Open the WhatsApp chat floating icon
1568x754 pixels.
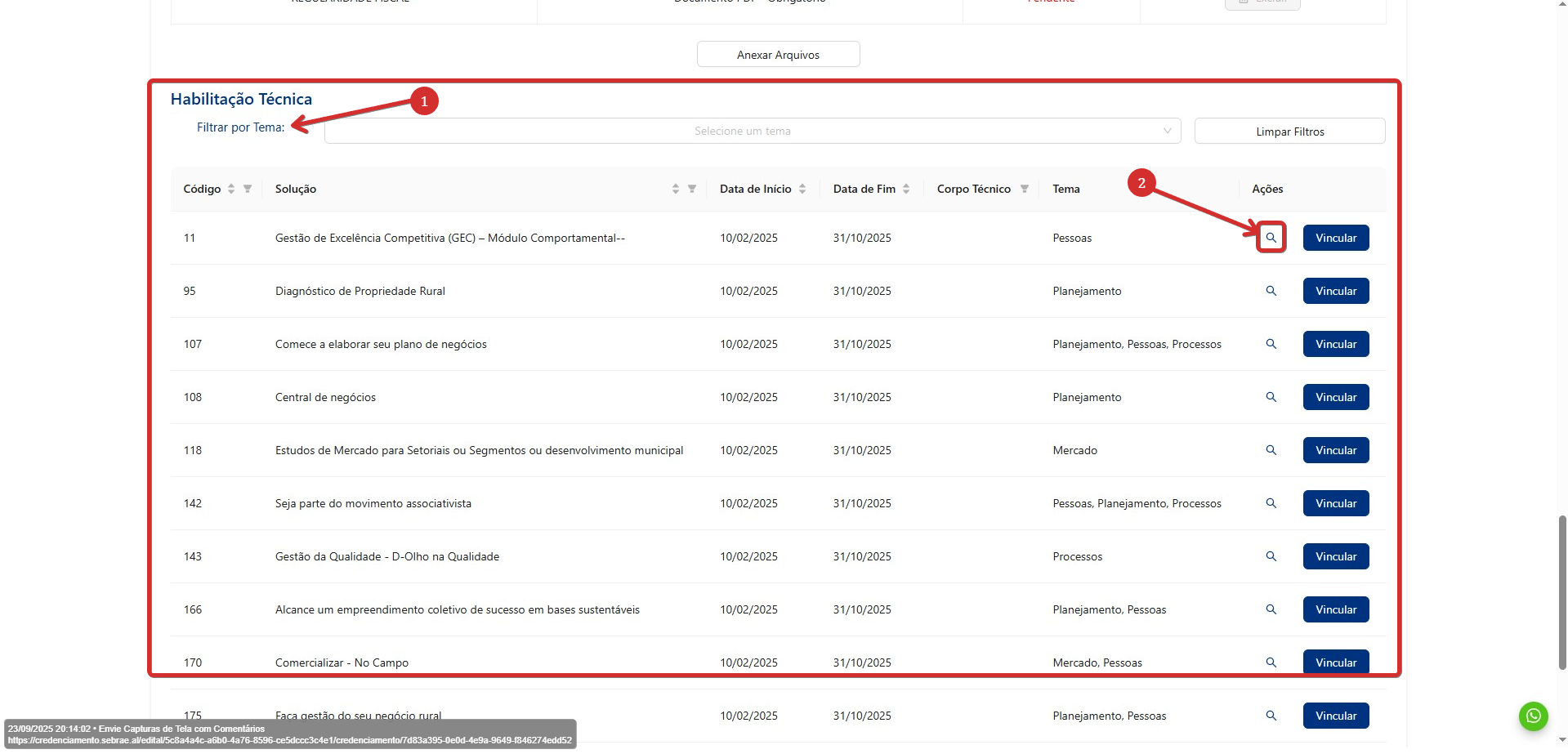point(1533,716)
